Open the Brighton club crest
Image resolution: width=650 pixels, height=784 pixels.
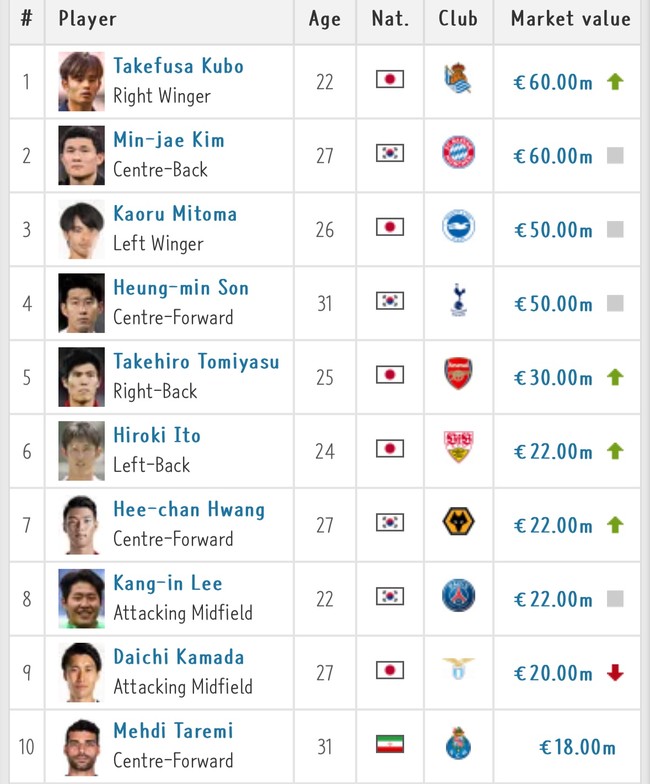[x=458, y=228]
